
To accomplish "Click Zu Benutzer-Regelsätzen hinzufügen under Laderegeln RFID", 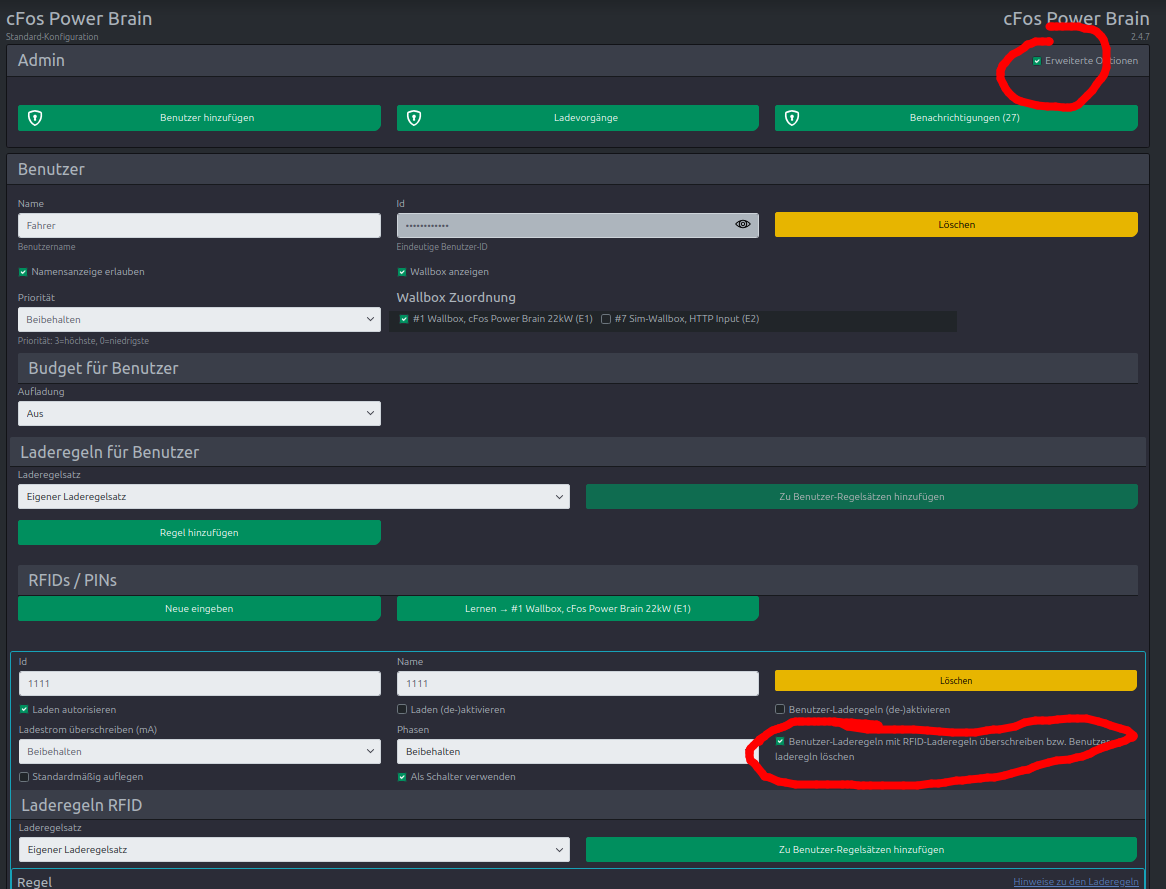I will point(862,850).
